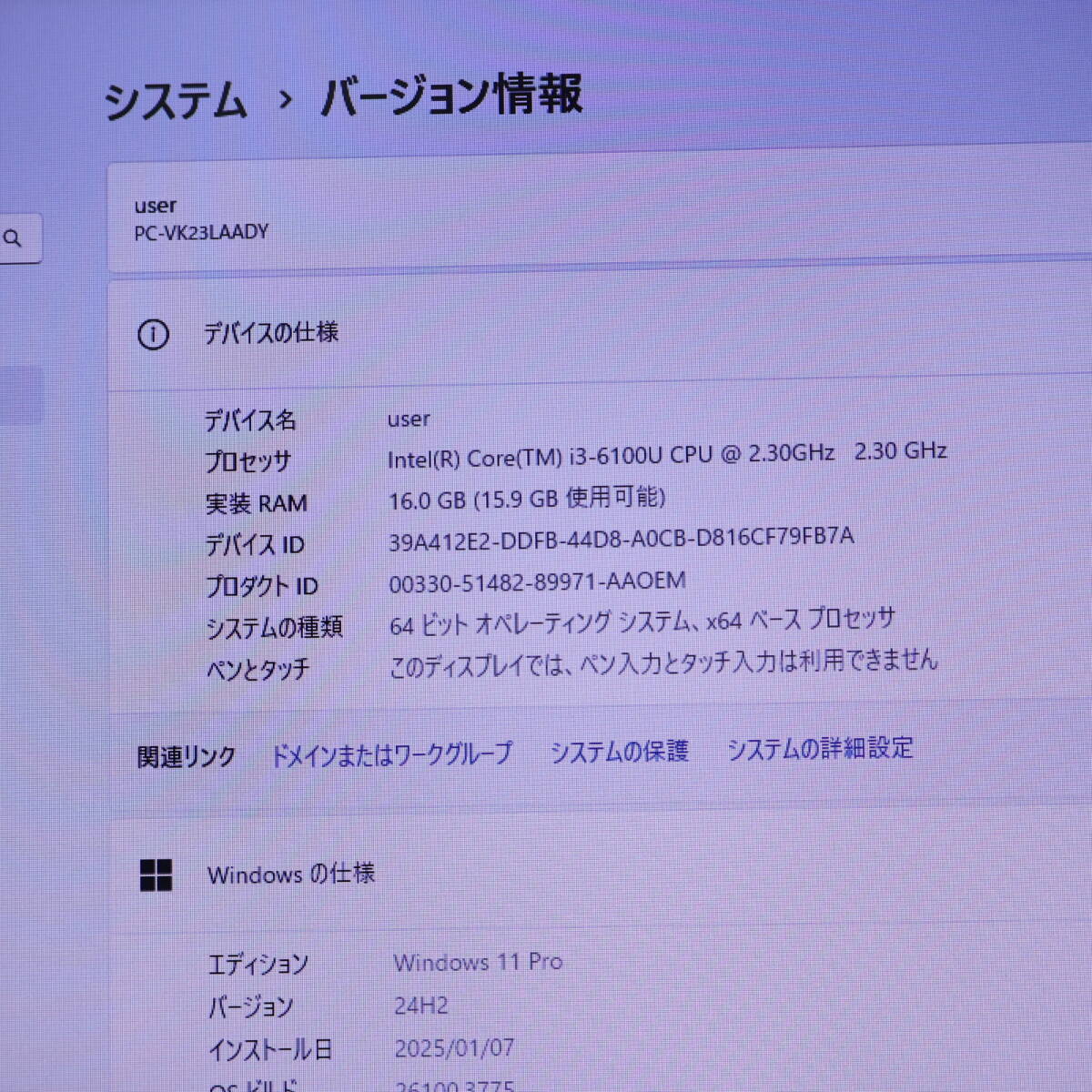Select the PC-VK23LAADY model name text

(201, 232)
